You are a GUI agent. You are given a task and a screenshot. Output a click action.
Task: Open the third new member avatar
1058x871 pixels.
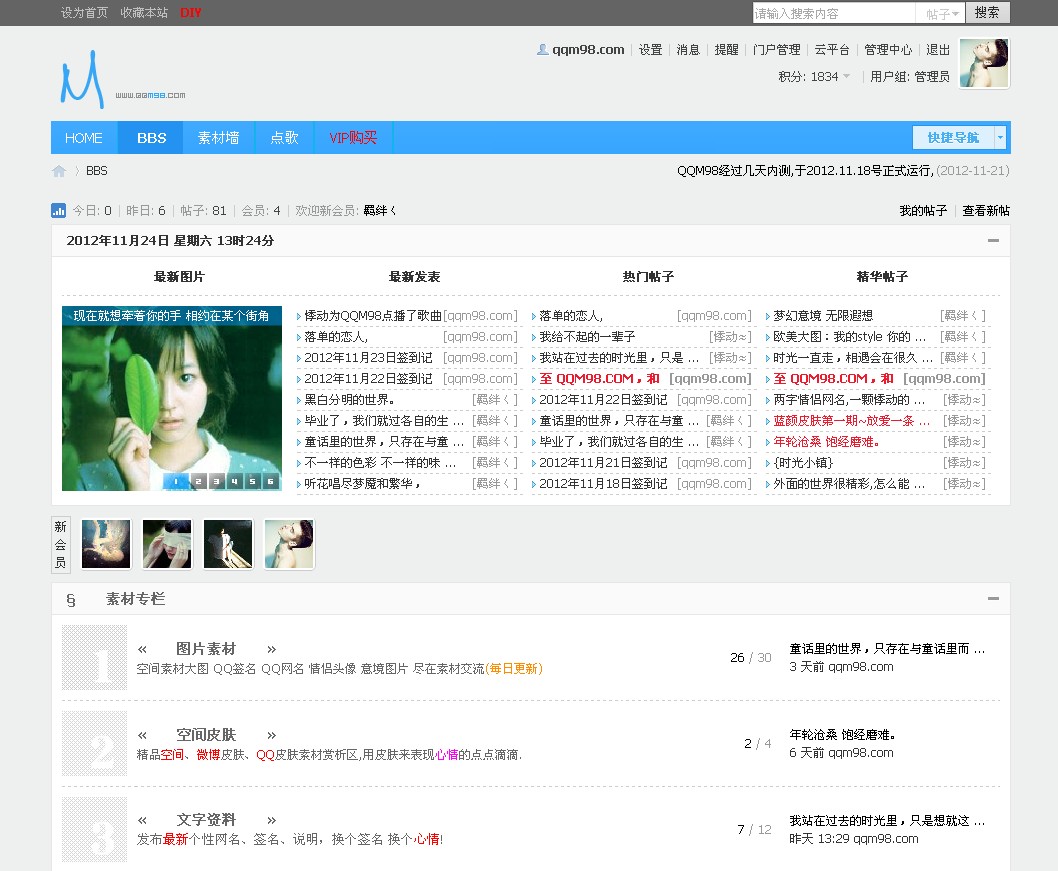point(227,544)
